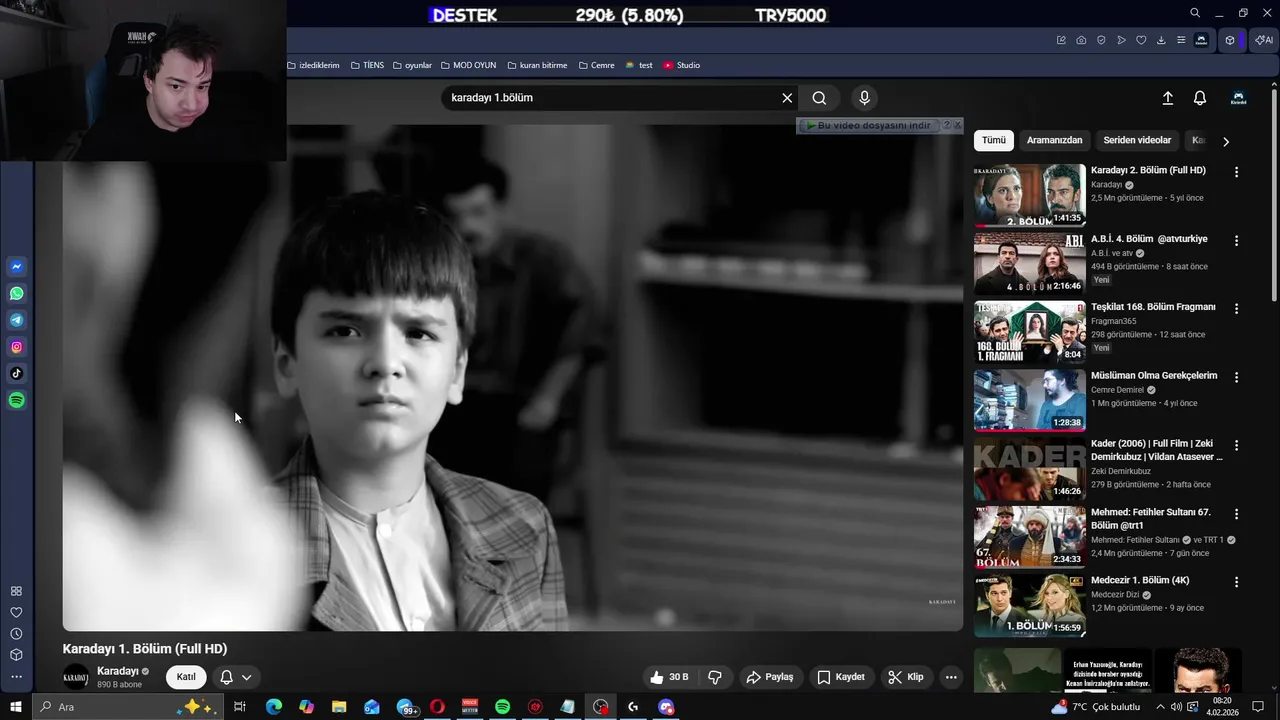Viewport: 1280px width, 720px height.
Task: Open Spotify from the taskbar
Action: point(502,707)
